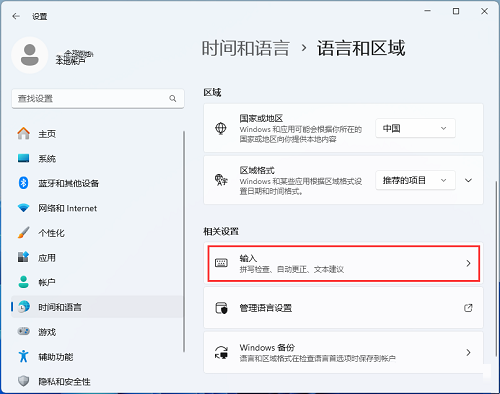This screenshot has width=500, height=394.
Task: Click the 辅助功能 accessibility icon
Action: (x=23, y=356)
